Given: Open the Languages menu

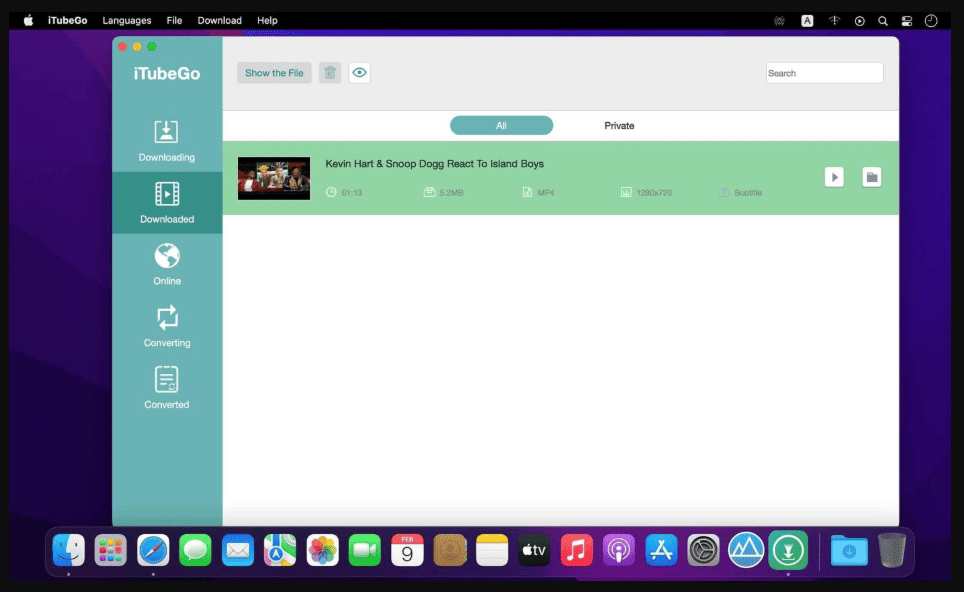Looking at the screenshot, I should click(x=127, y=20).
